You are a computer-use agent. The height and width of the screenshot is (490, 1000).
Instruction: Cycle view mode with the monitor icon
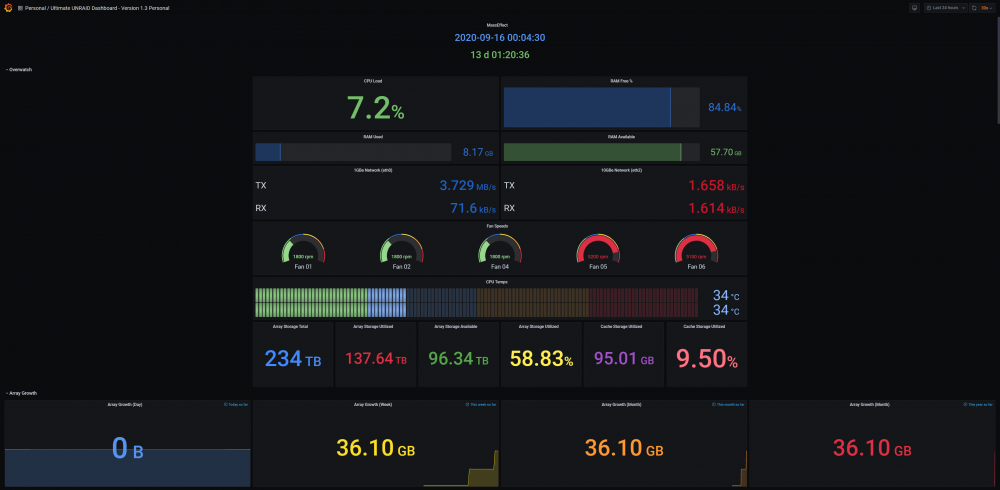tap(915, 8)
